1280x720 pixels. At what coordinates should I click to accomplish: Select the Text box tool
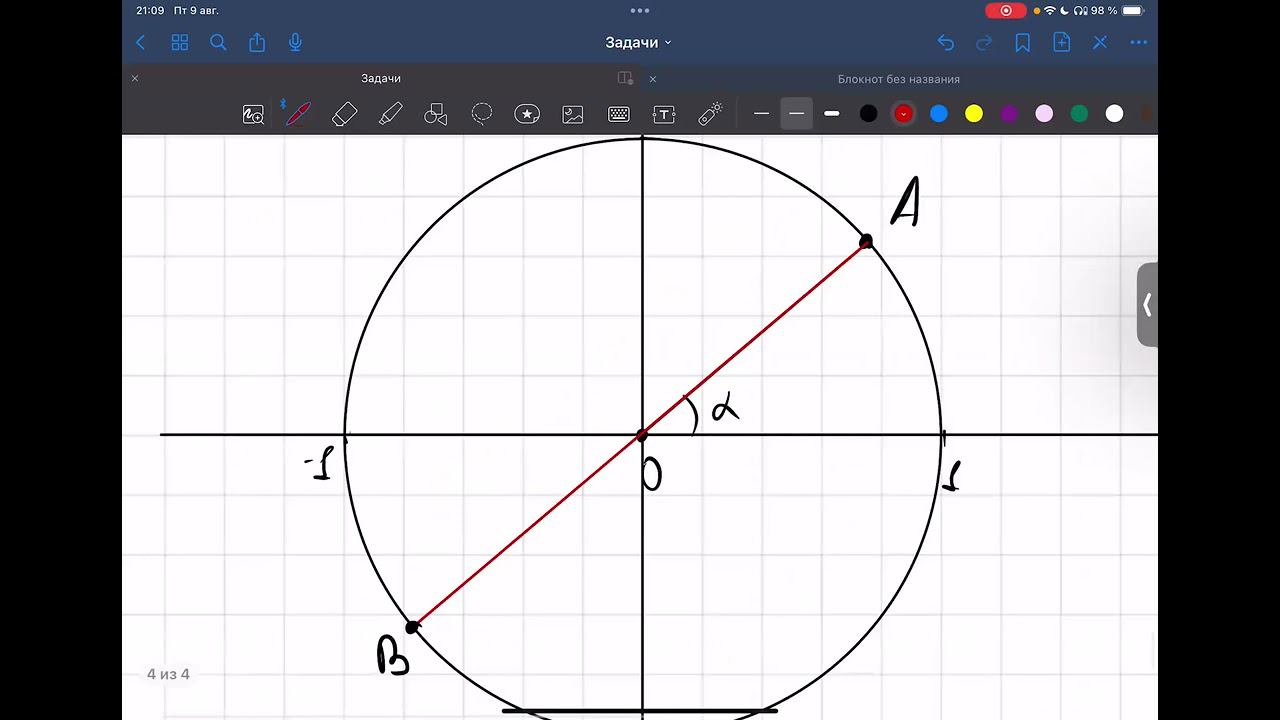point(664,114)
